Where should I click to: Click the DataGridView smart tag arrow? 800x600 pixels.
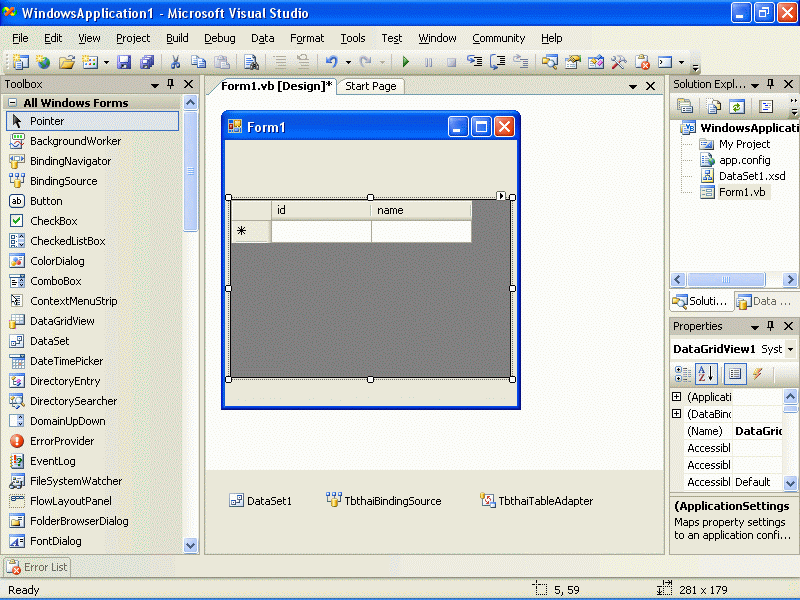click(501, 196)
